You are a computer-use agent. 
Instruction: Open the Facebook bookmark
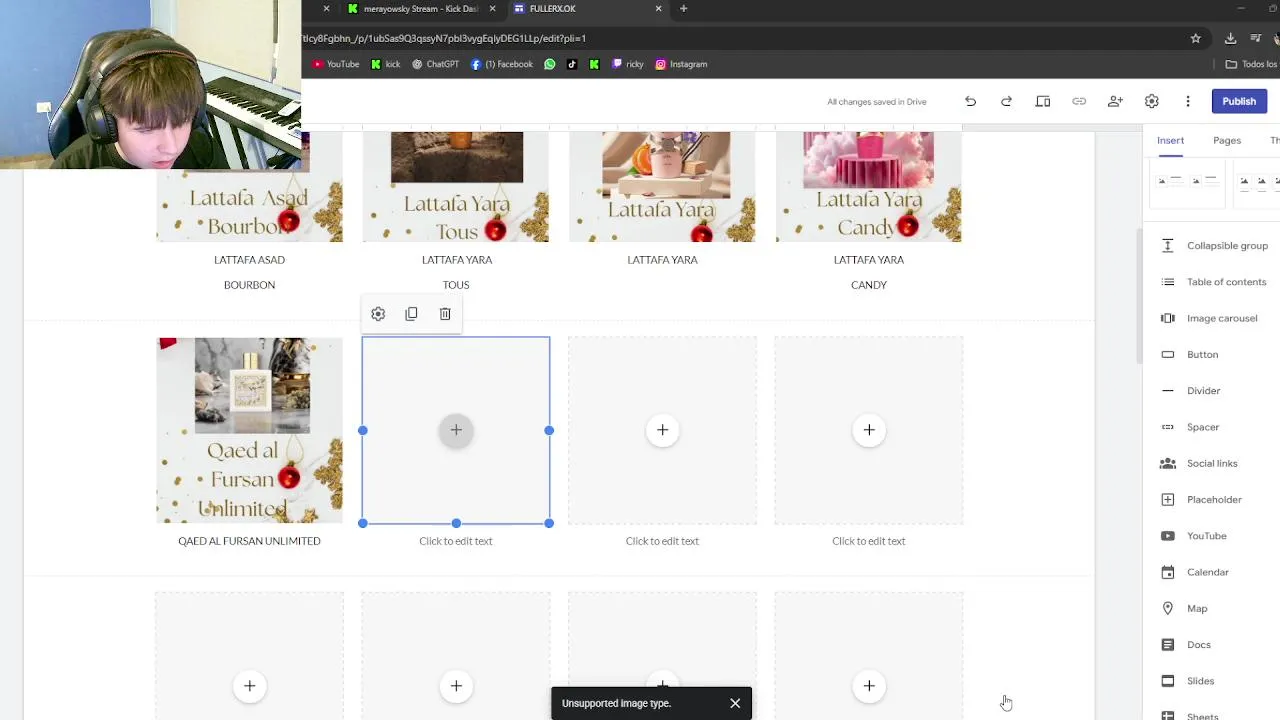tap(502, 64)
